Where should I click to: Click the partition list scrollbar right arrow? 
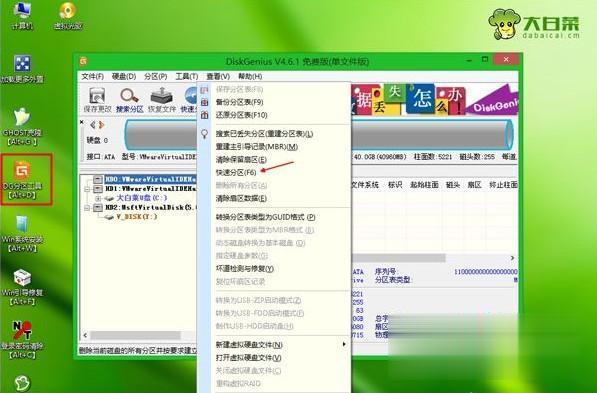(512, 258)
